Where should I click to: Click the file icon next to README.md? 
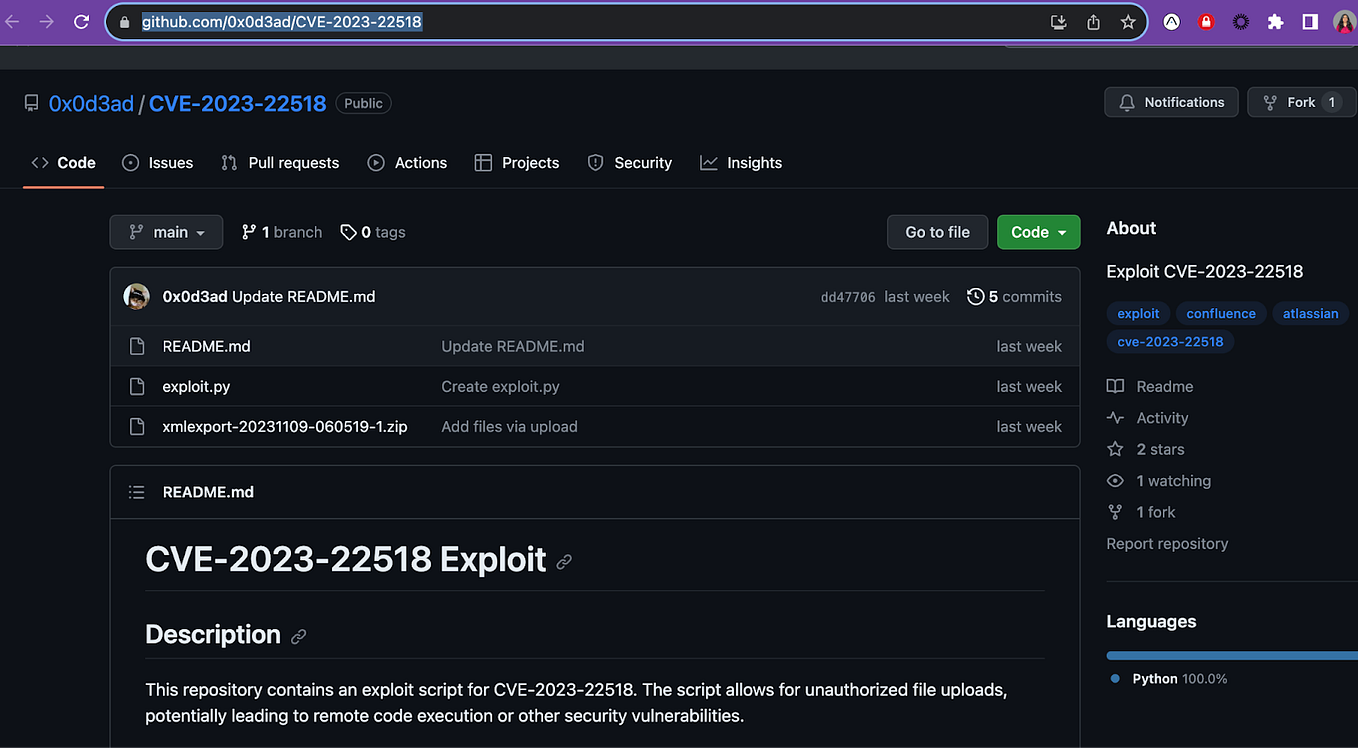[138, 346]
